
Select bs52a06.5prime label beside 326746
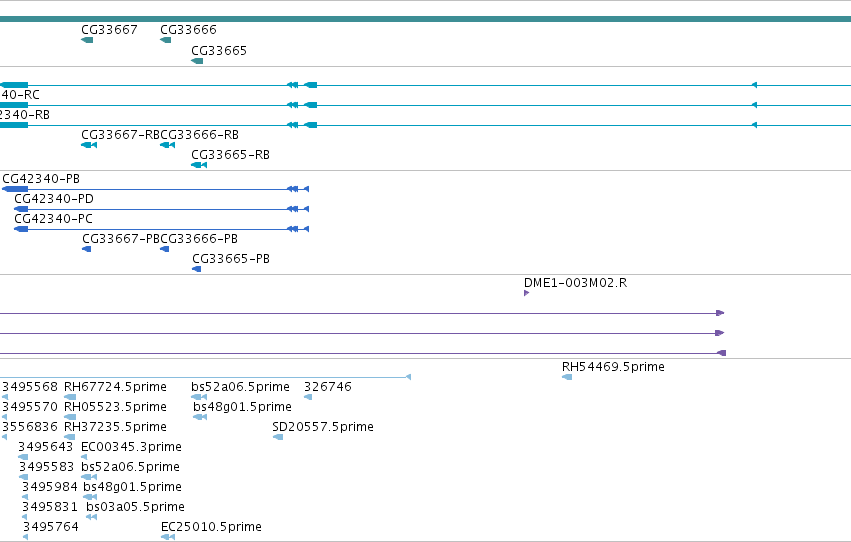tap(240, 387)
